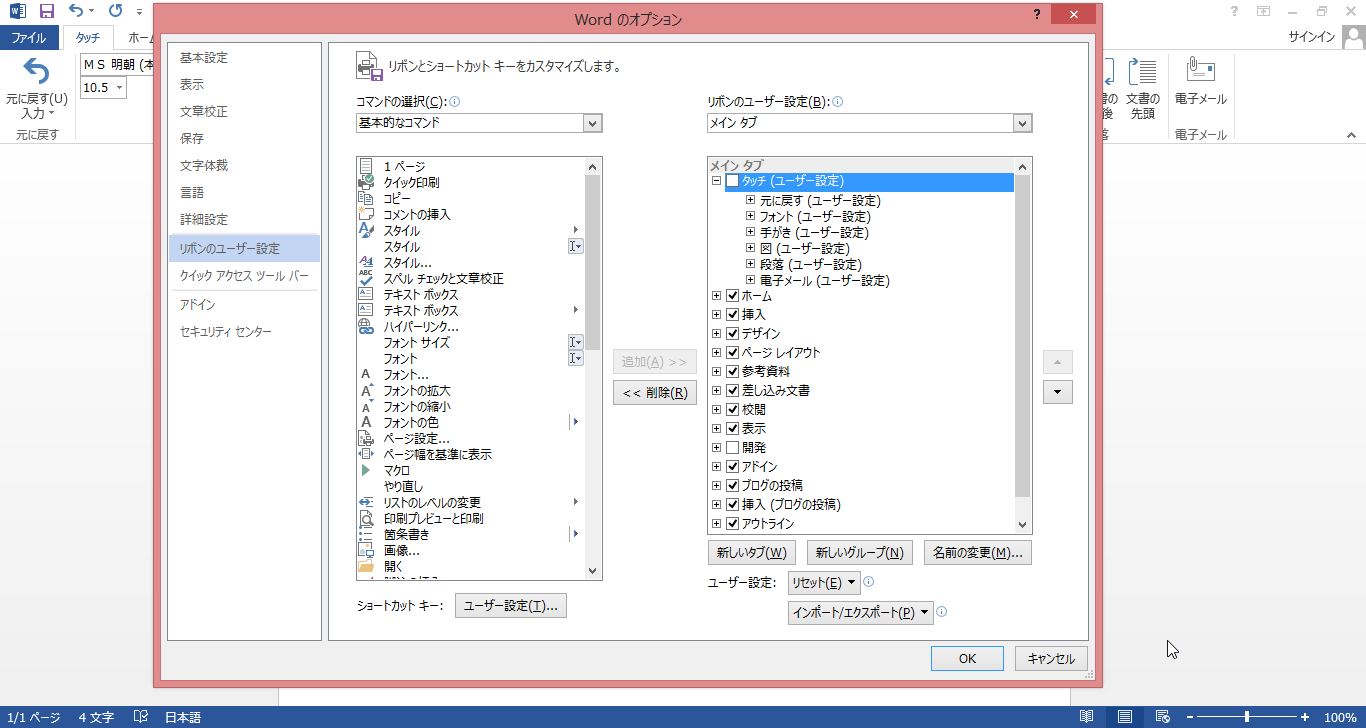Click ショートカット キー ユーザー設定 button

tap(511, 606)
